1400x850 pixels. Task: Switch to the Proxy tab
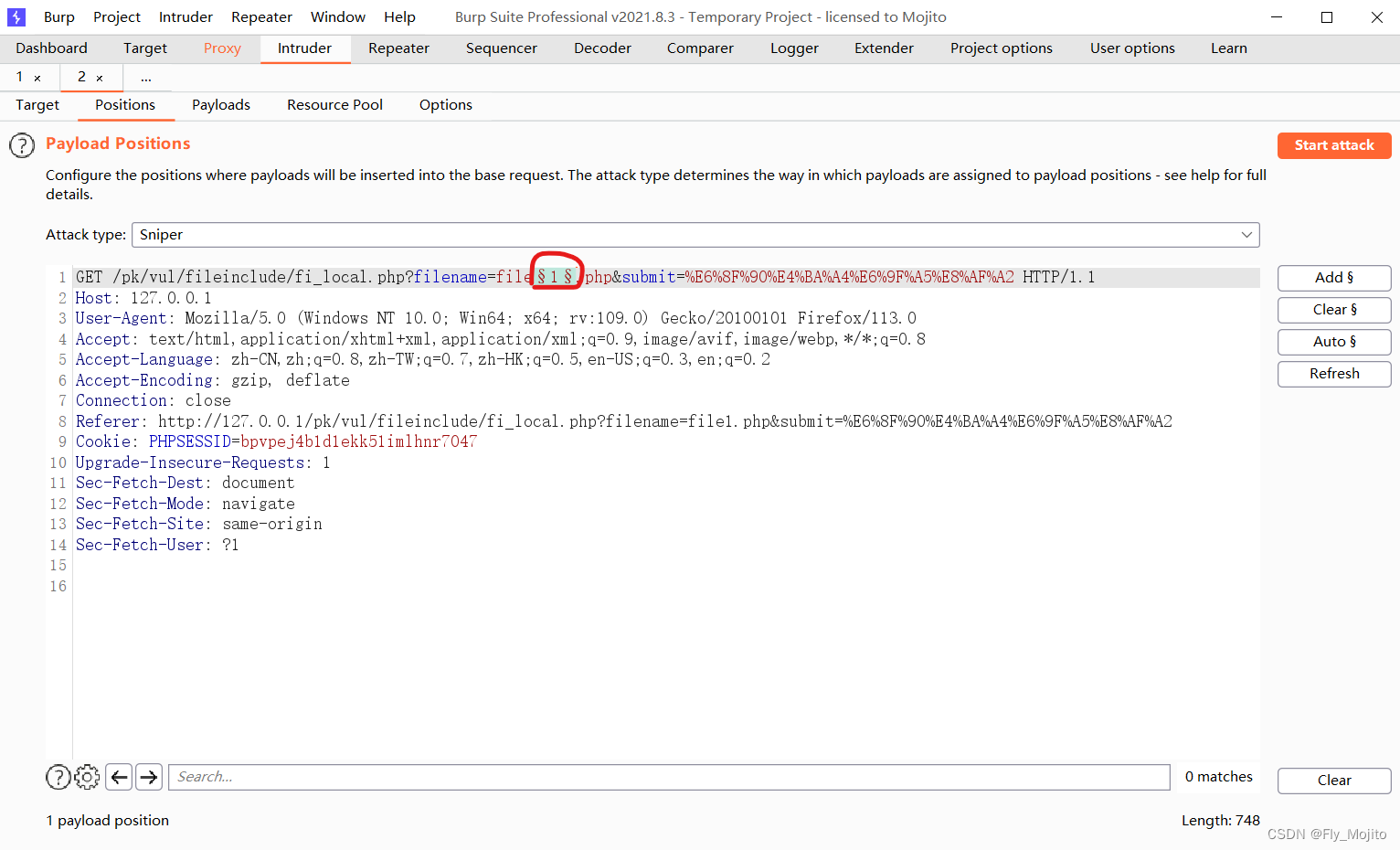(222, 48)
